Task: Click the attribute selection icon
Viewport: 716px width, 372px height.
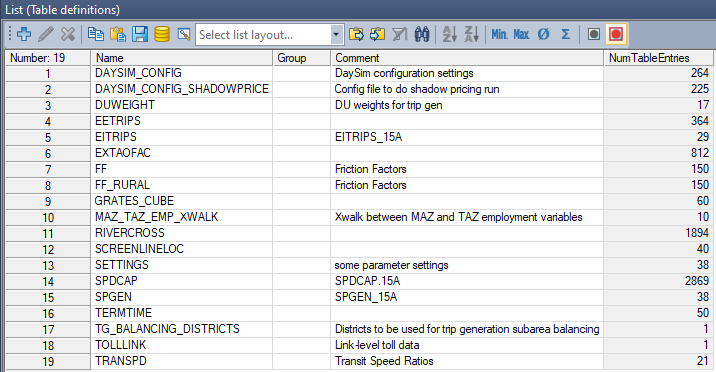Action: point(184,34)
